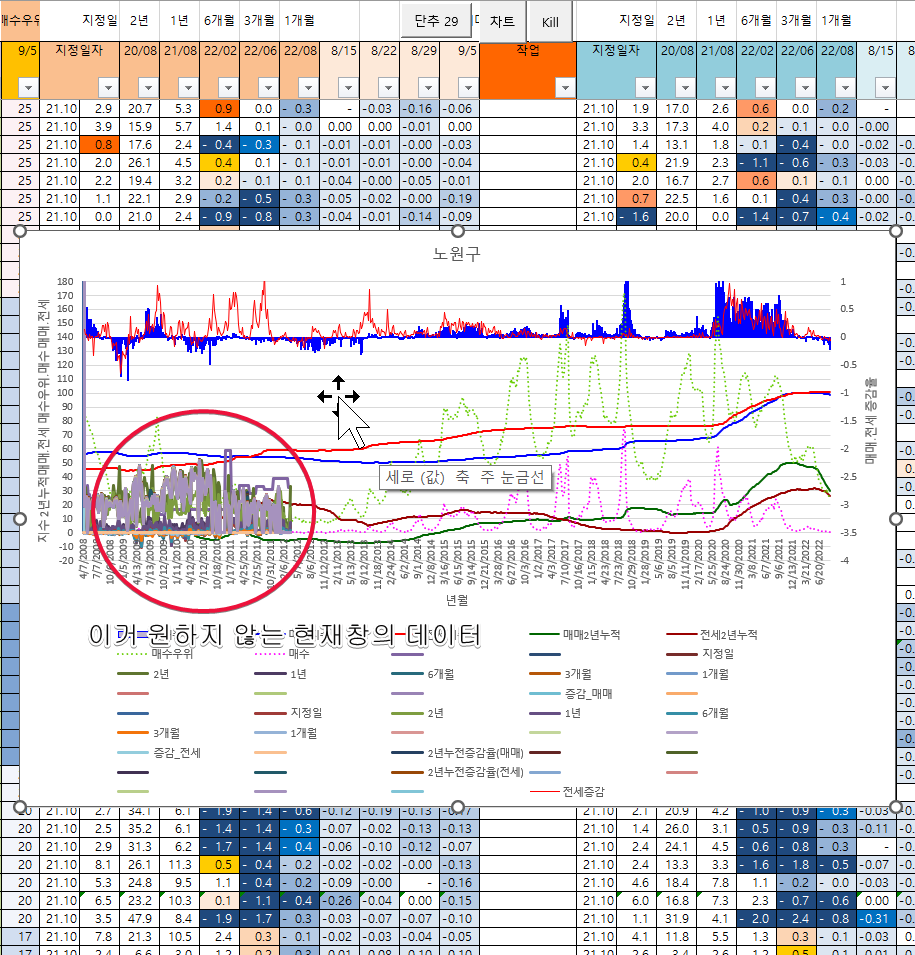Select the cell containing 31.9
This screenshot has width=915, height=955.
(676, 918)
